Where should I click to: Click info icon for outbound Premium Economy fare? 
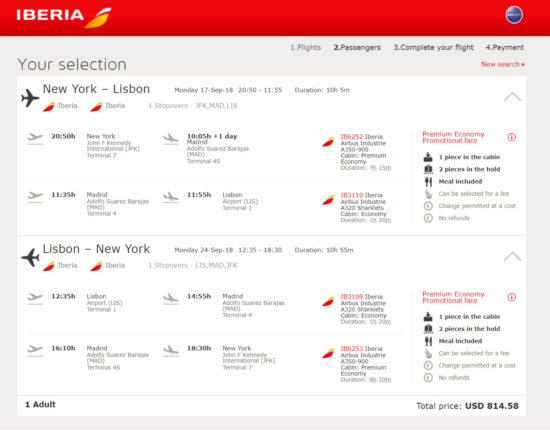pyautogui.click(x=511, y=137)
